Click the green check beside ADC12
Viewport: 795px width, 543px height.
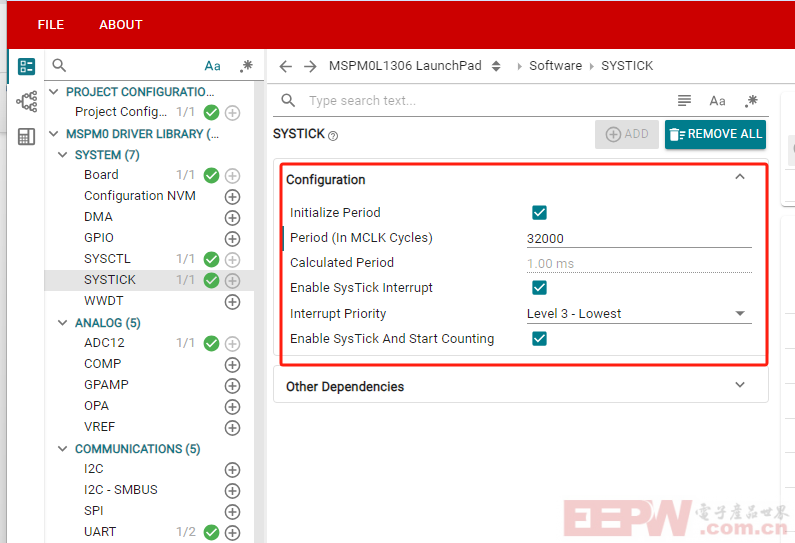pos(211,344)
